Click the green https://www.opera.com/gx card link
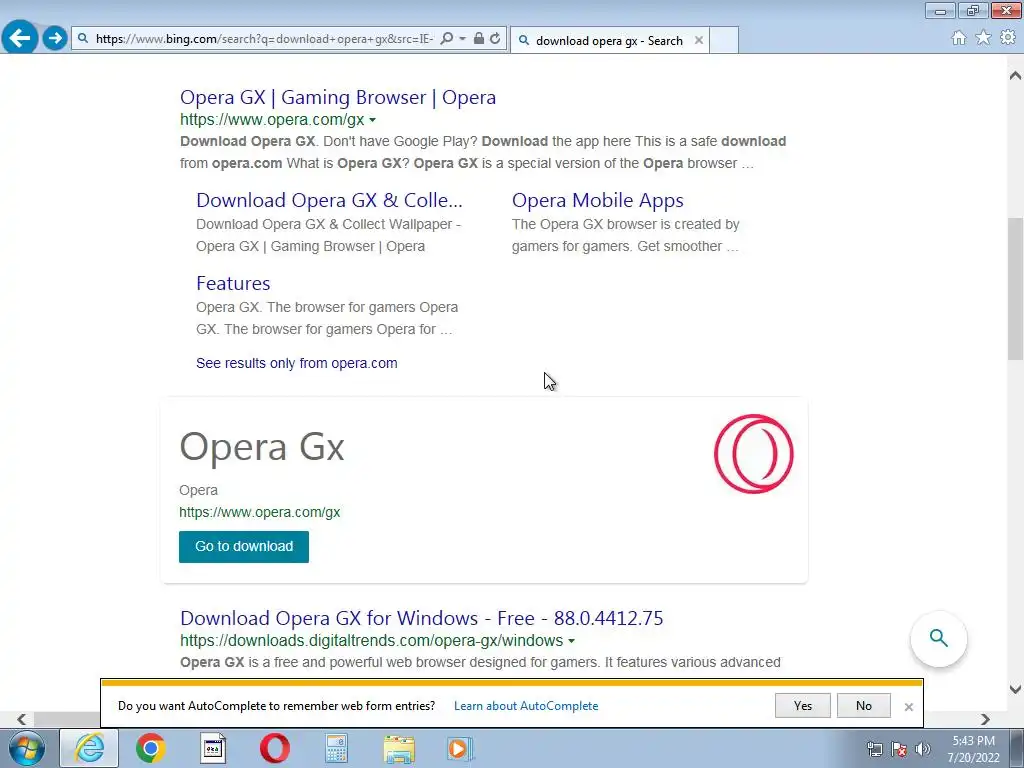The image size is (1024, 768). (x=259, y=512)
